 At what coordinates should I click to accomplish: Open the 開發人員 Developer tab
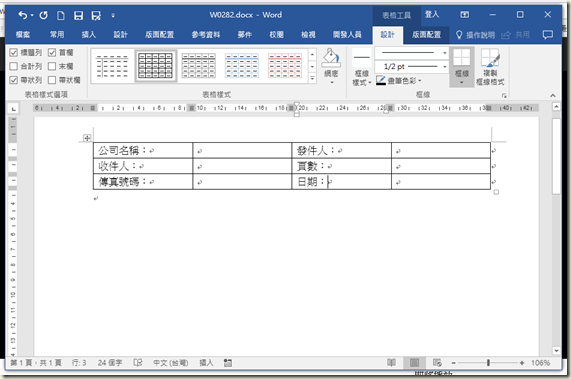point(347,35)
